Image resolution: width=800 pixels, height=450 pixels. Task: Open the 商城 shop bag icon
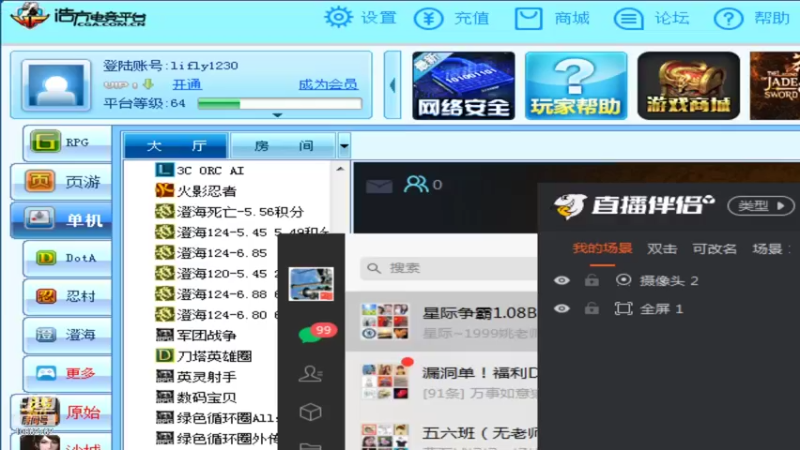528,19
